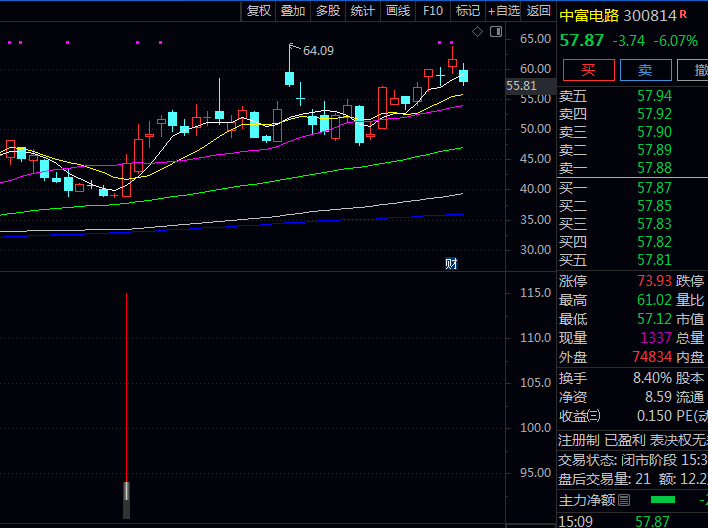Click 最高 value 61.02
This screenshot has width=708, height=528.
pos(654,299)
